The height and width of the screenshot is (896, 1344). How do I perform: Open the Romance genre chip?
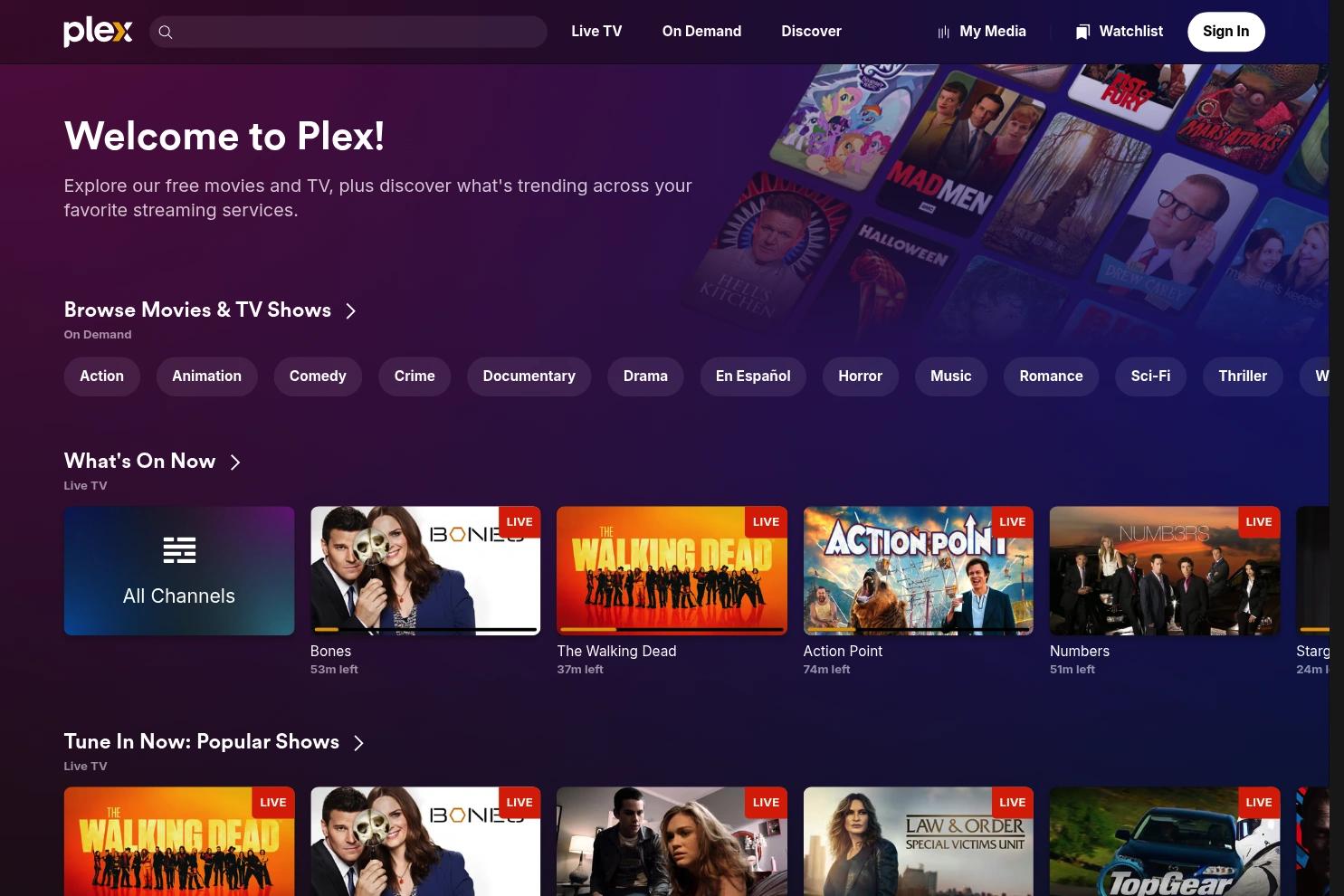pos(1051,377)
